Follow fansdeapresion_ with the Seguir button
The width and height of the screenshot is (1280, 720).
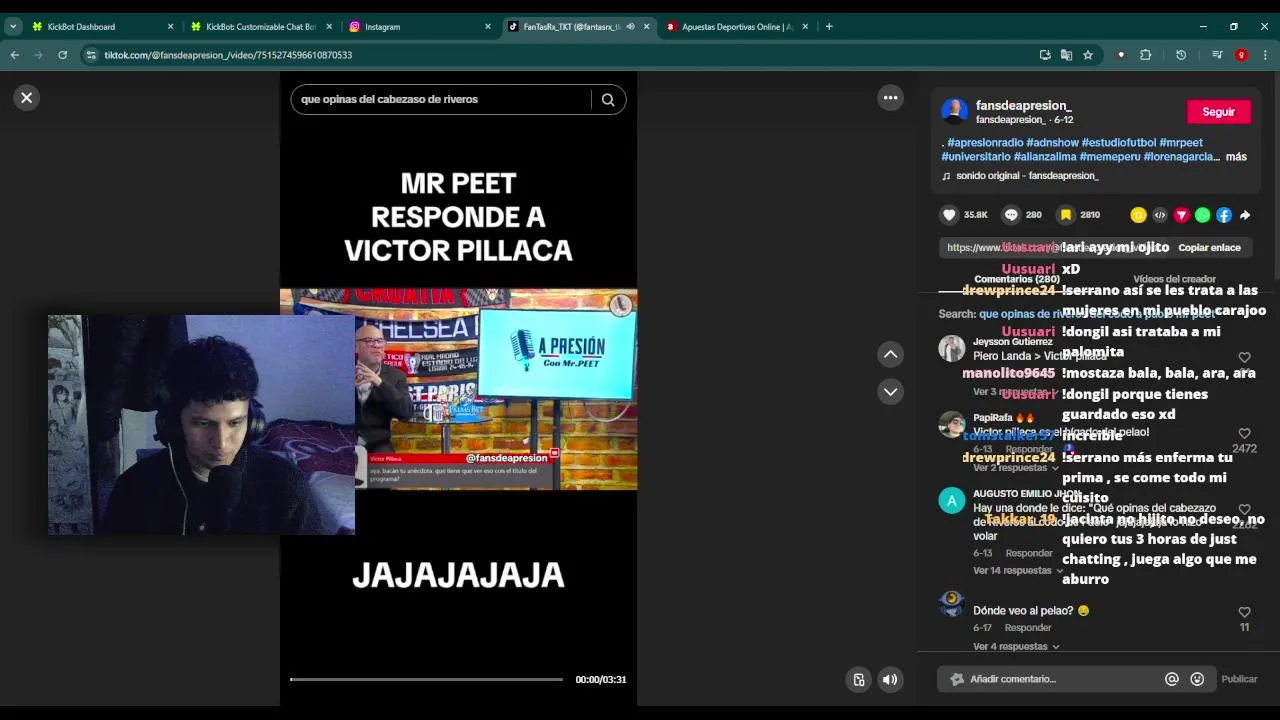click(1218, 112)
